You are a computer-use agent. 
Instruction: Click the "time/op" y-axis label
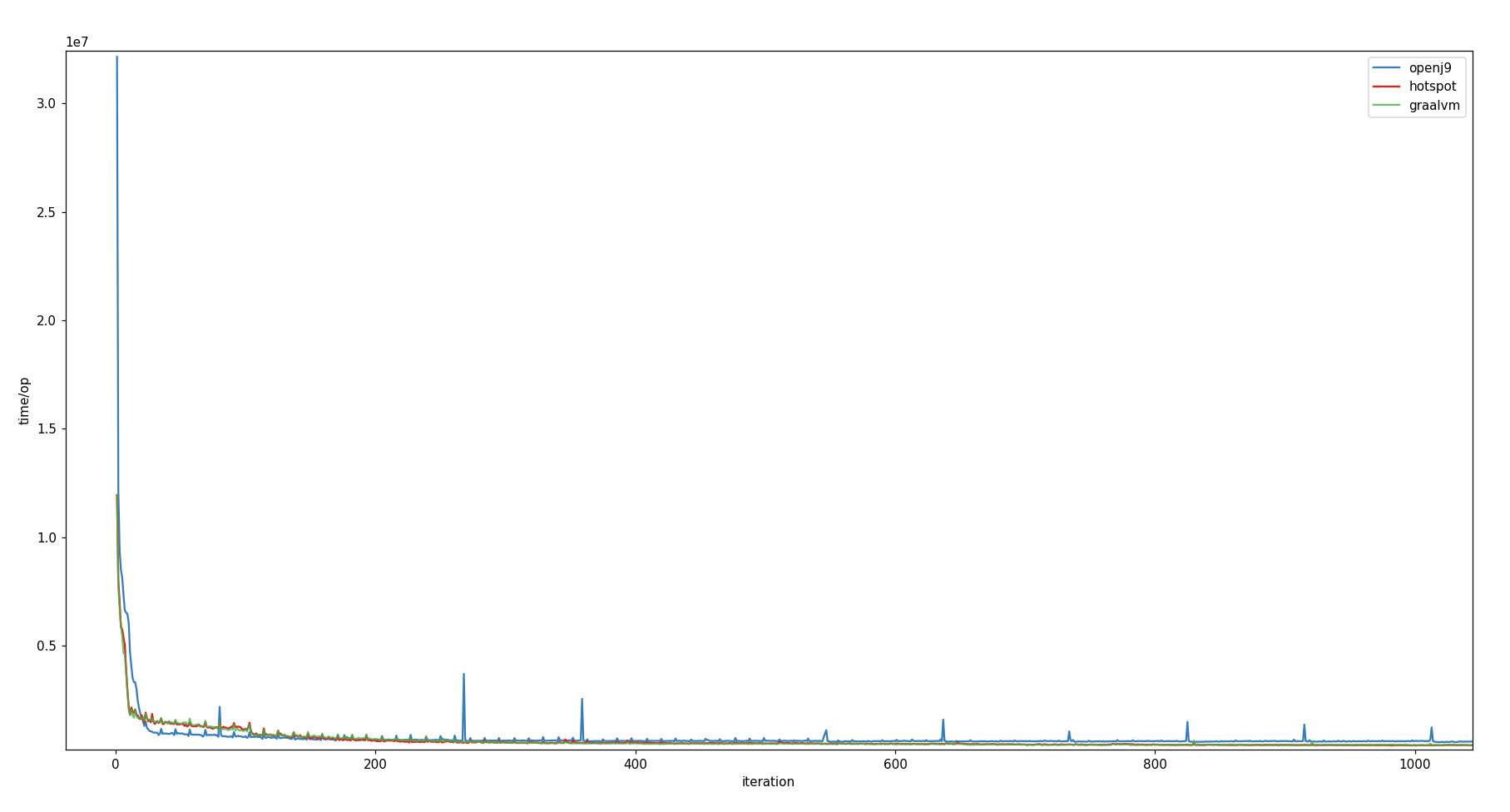point(24,401)
